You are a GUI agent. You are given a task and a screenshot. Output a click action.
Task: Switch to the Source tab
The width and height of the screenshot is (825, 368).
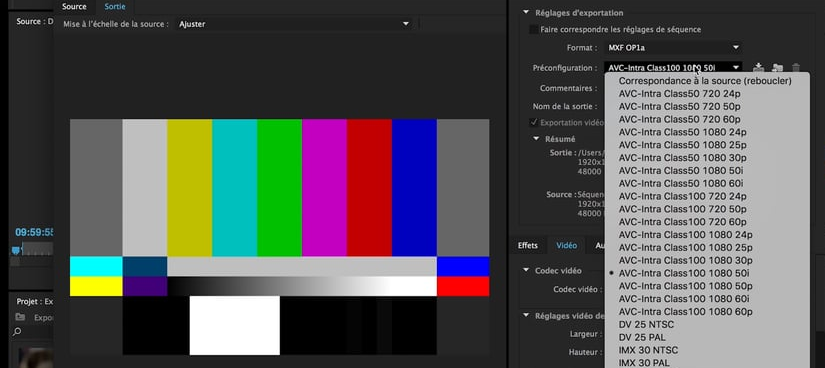[74, 7]
